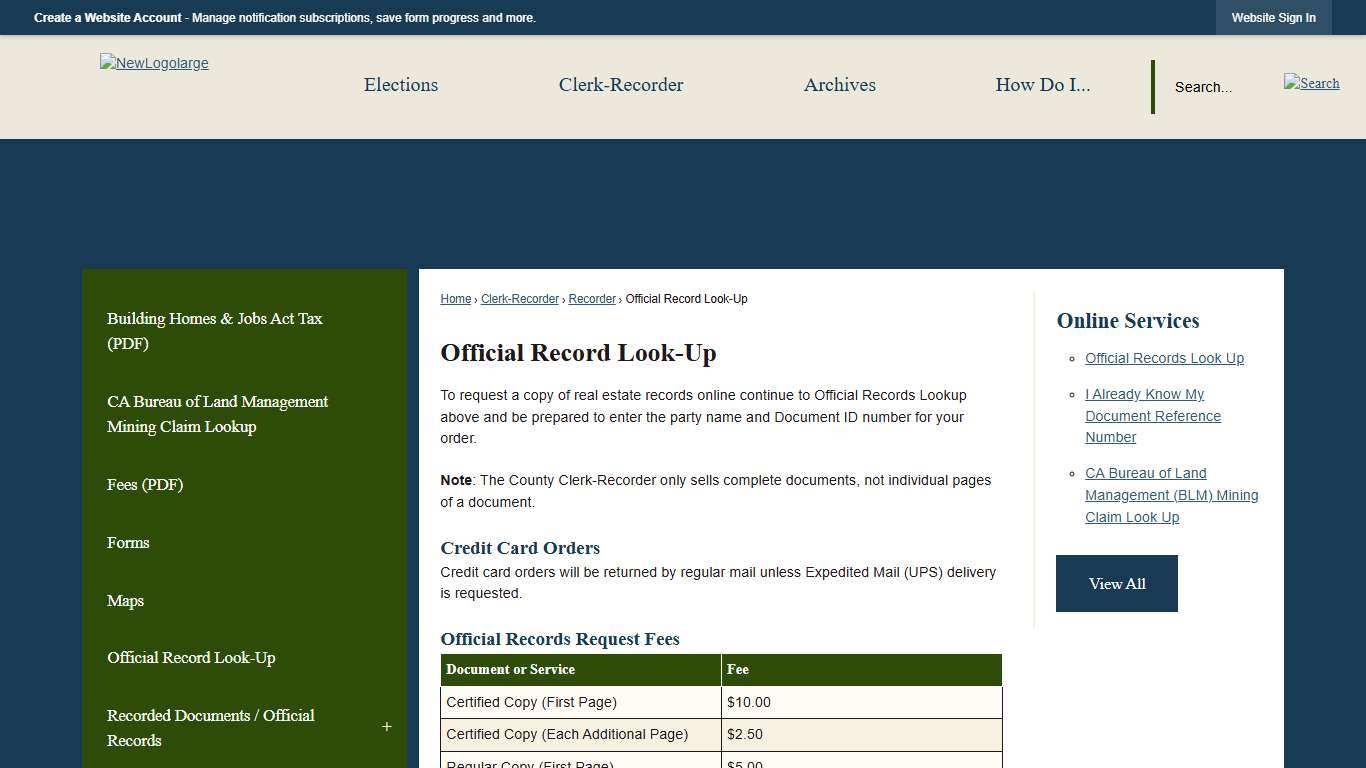Click the View All button under Online Services

click(x=1116, y=583)
